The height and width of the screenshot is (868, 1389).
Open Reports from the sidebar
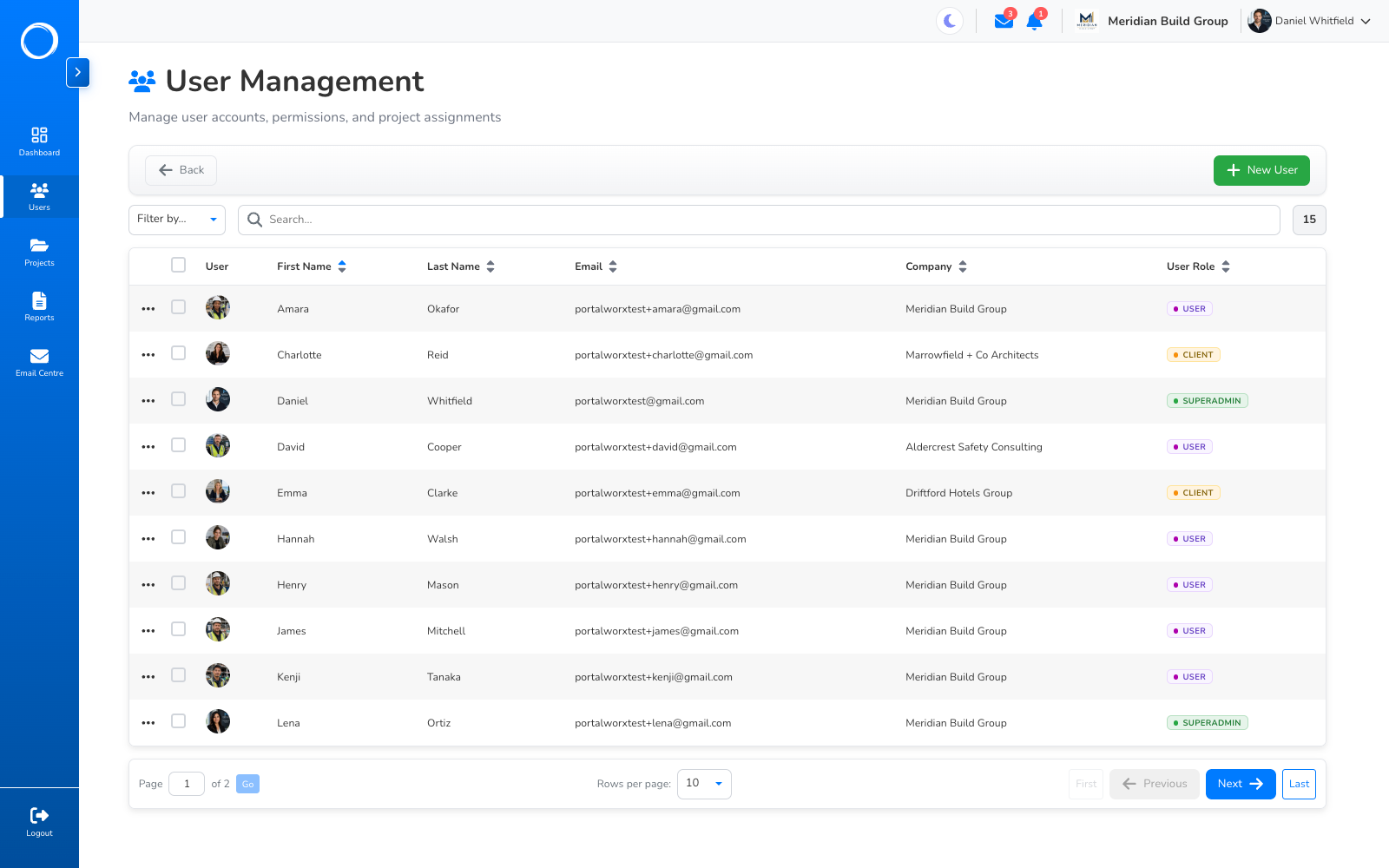point(39,306)
